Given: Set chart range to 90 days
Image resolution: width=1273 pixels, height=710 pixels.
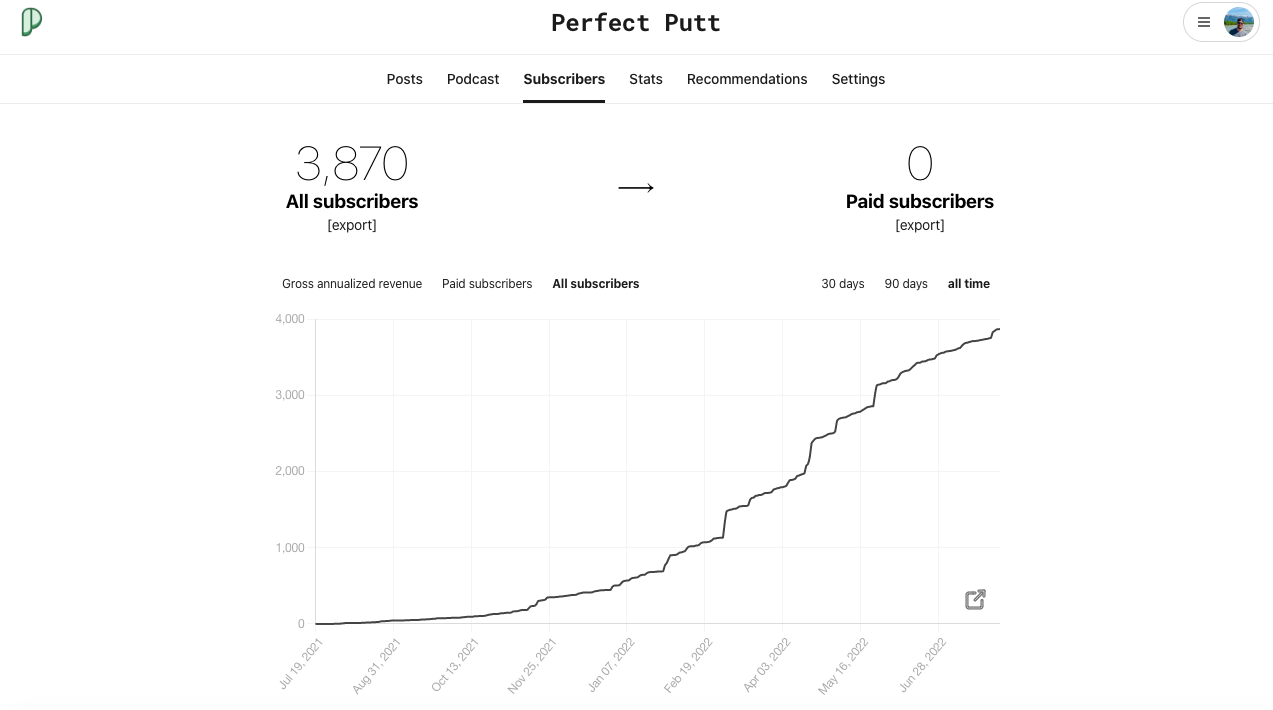Looking at the screenshot, I should tap(906, 284).
